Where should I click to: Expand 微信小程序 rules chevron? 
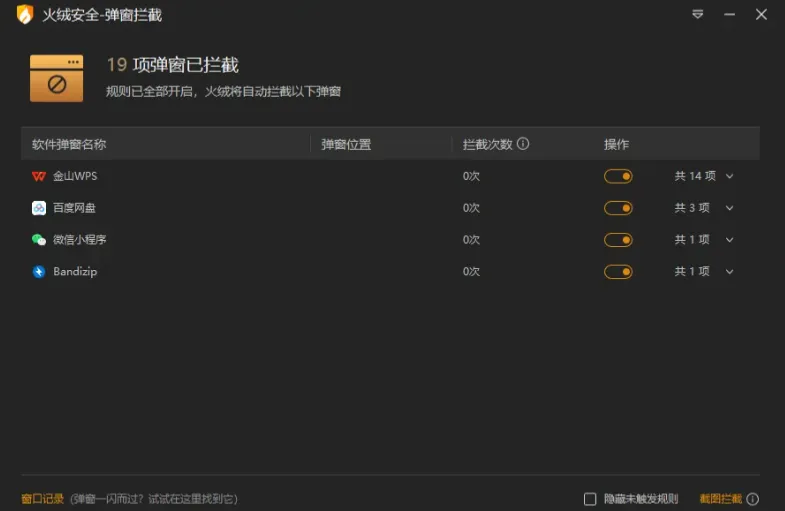729,240
